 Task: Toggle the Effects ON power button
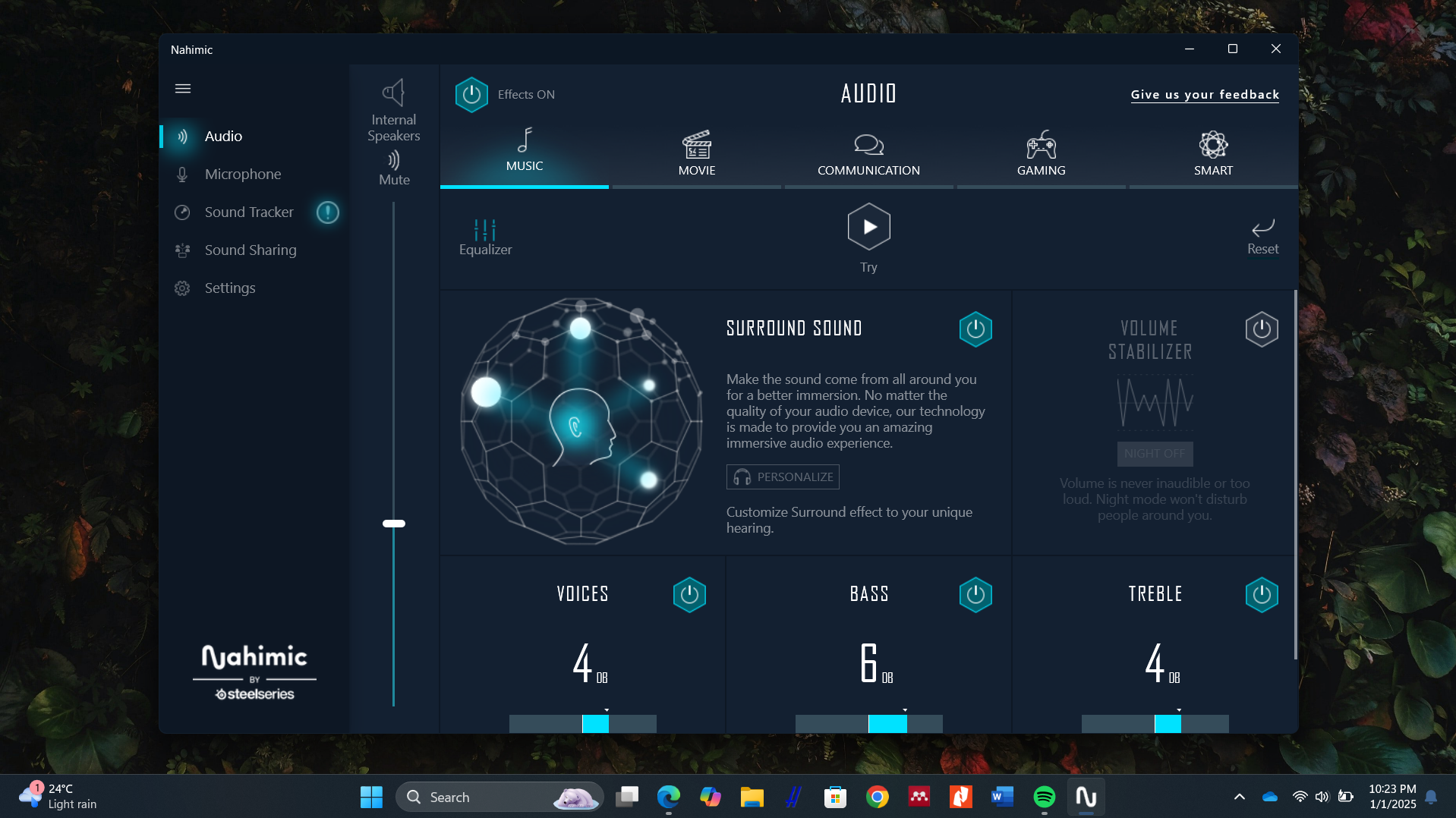click(471, 95)
